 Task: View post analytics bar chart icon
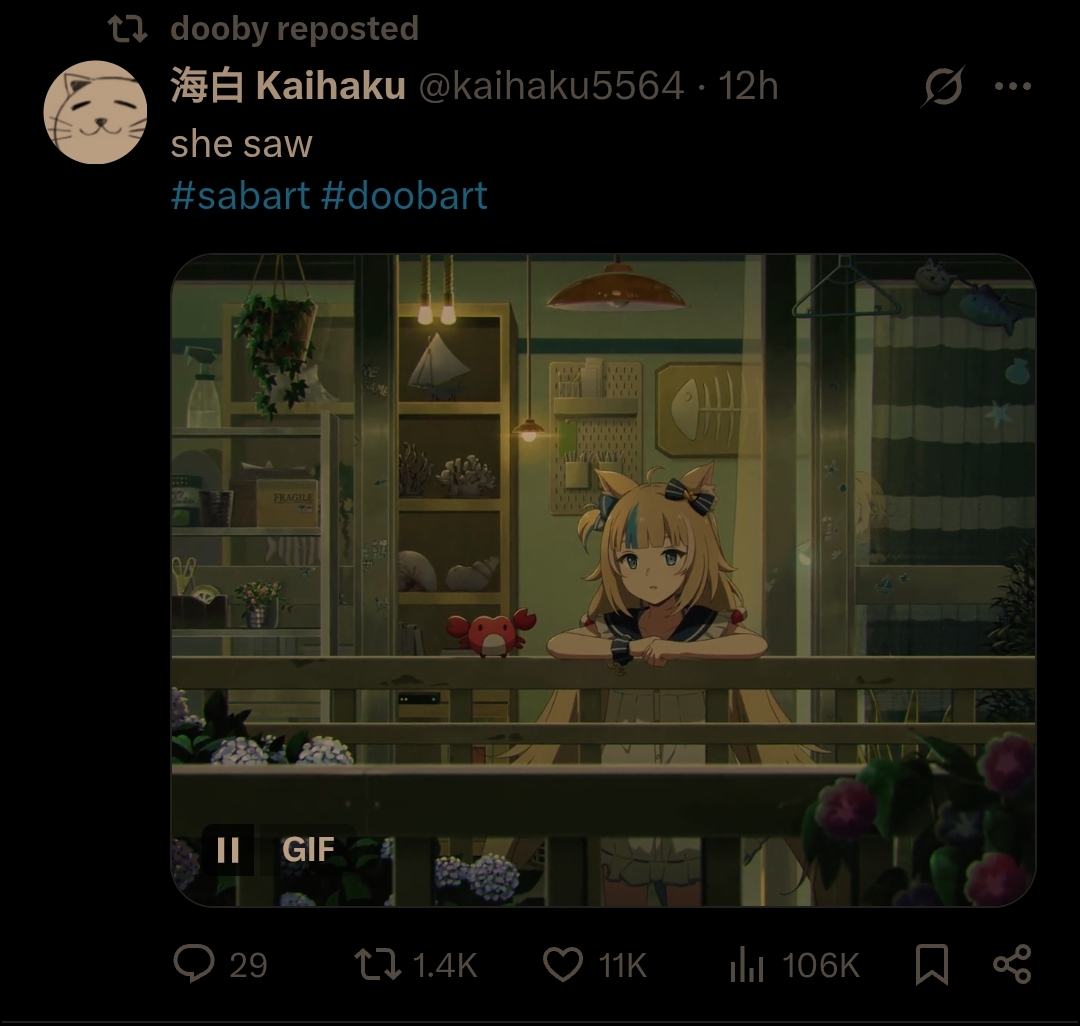point(747,964)
